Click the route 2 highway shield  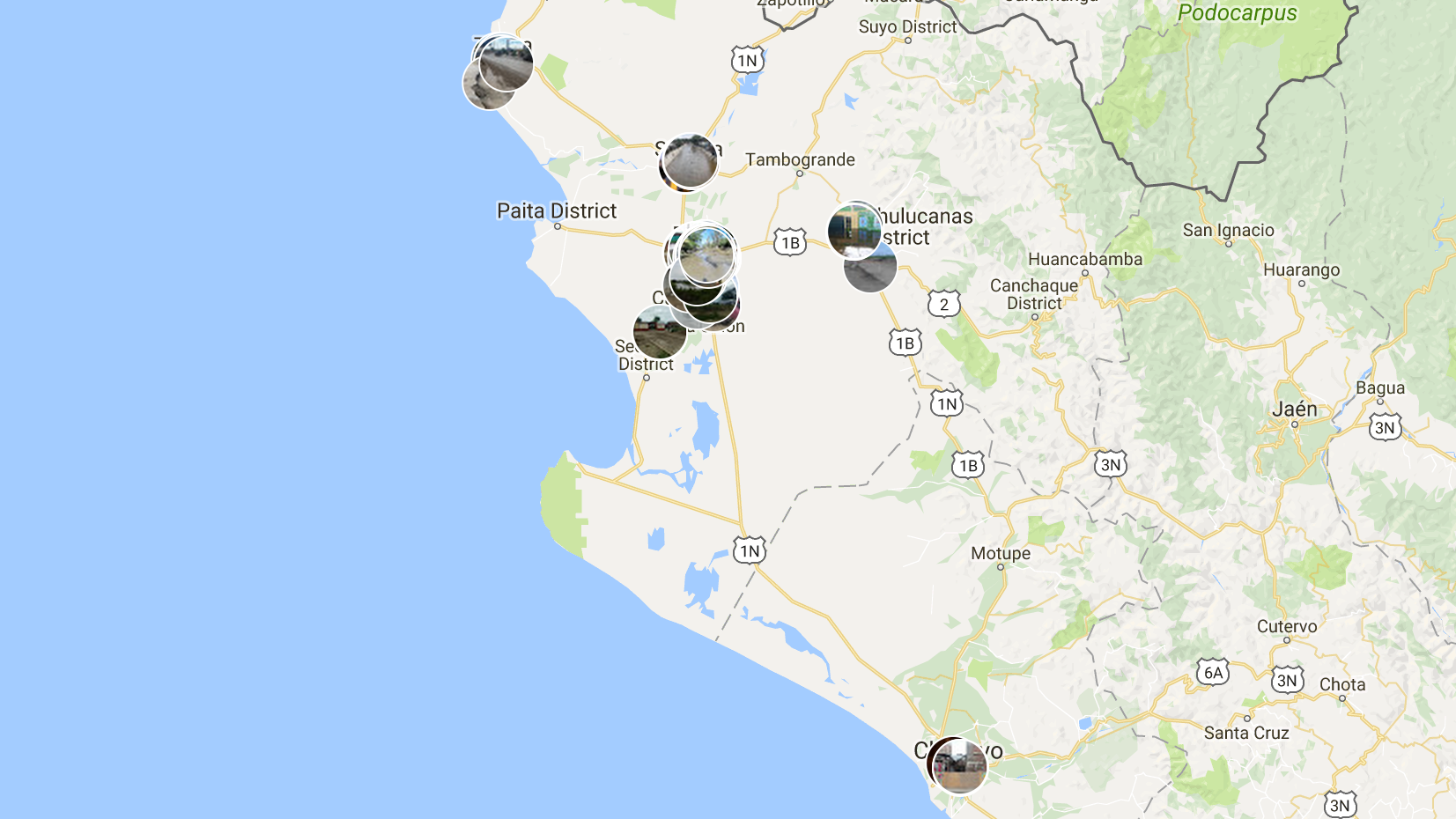pos(943,304)
